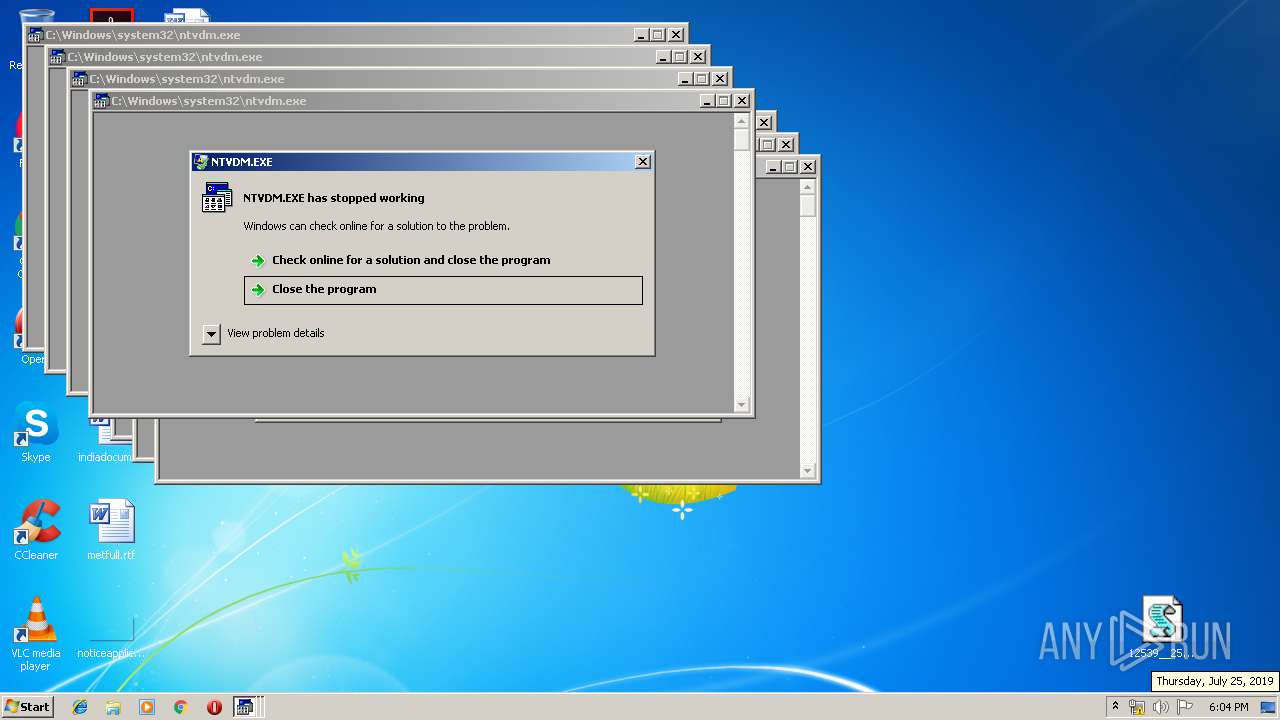Launch Internet Explorer from taskbar

[80, 707]
